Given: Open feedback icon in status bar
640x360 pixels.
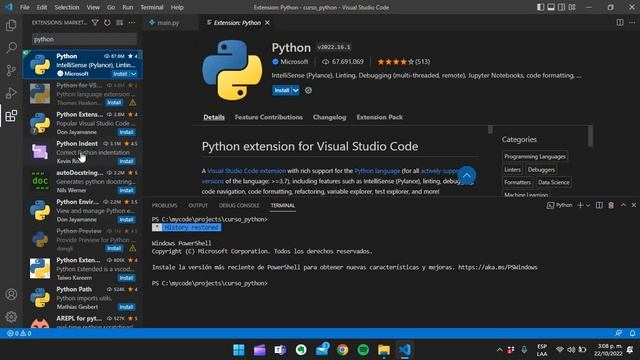Looking at the screenshot, I should pyautogui.click(x=619, y=333).
